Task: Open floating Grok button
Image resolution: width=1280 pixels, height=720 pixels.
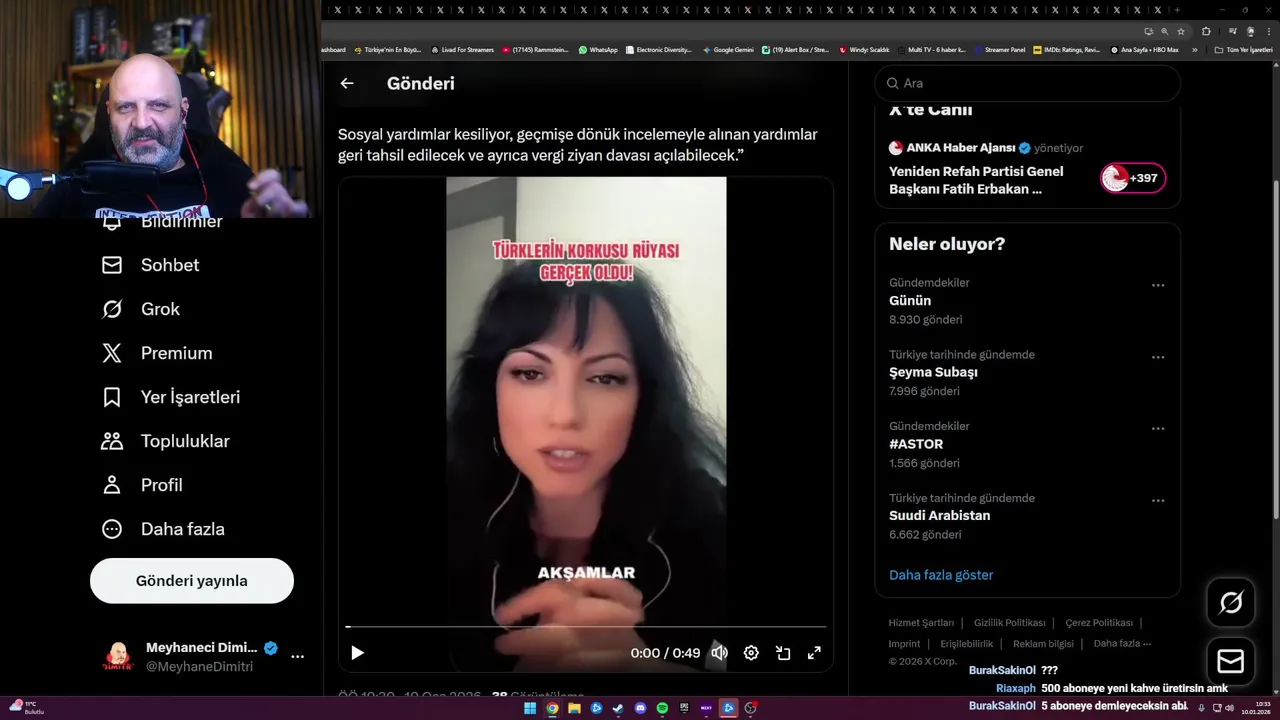Action: point(1231,602)
